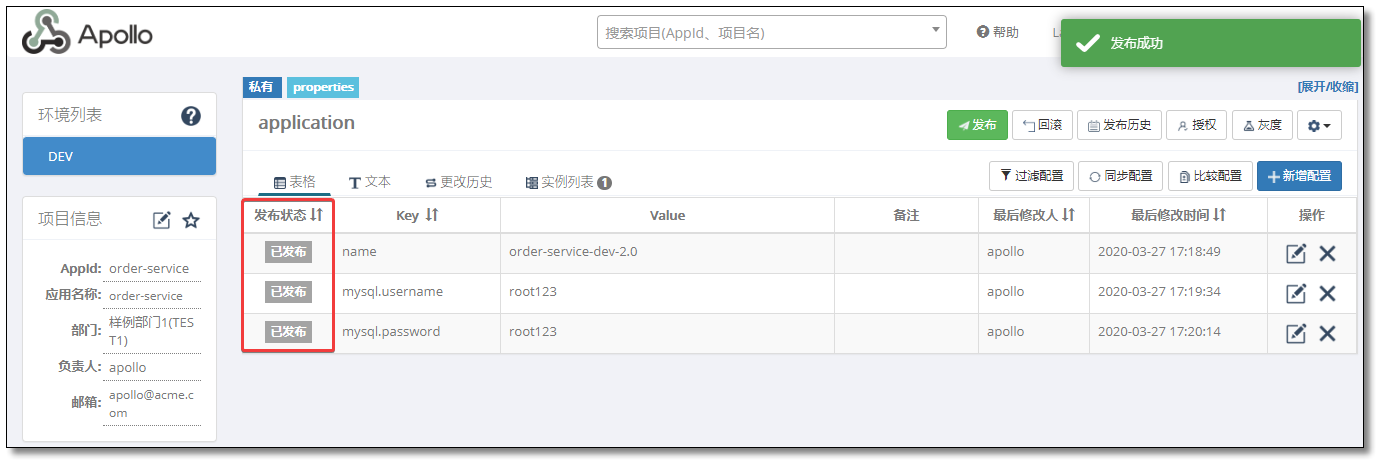This screenshot has height=460, width=1376.
Task: Delete the mysql.password row
Action: click(x=1327, y=333)
